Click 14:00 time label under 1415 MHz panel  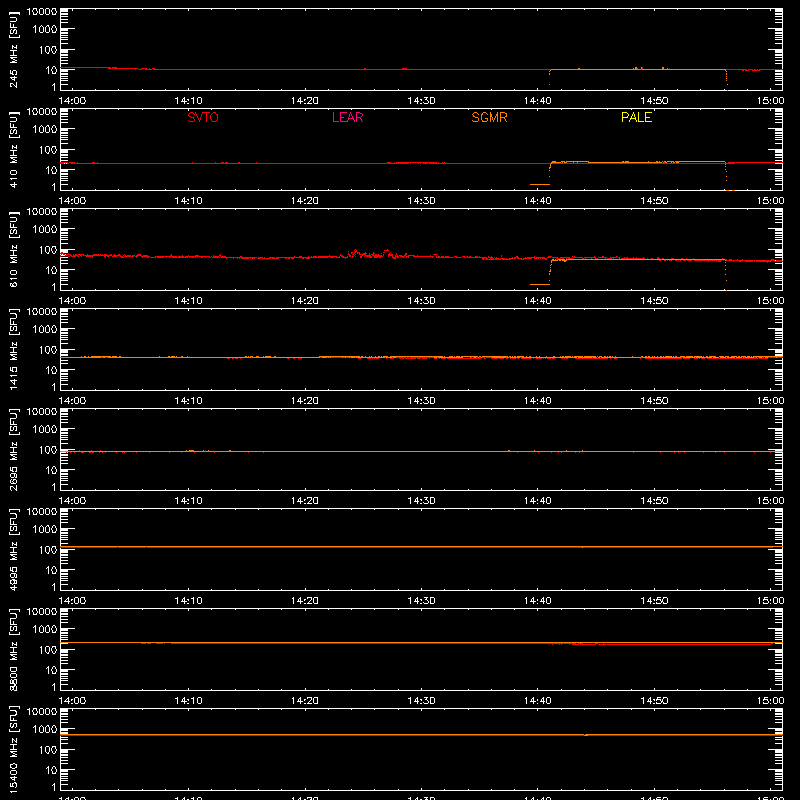pyautogui.click(x=72, y=401)
